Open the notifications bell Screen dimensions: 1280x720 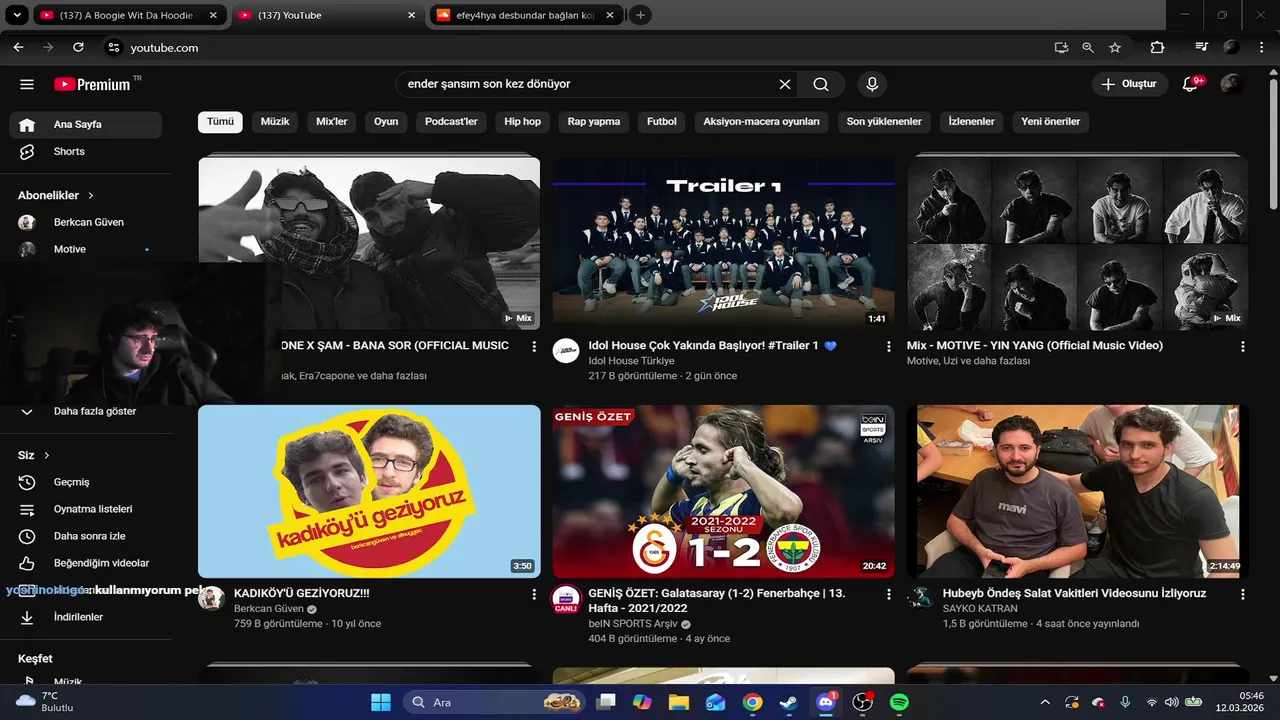pyautogui.click(x=1190, y=85)
